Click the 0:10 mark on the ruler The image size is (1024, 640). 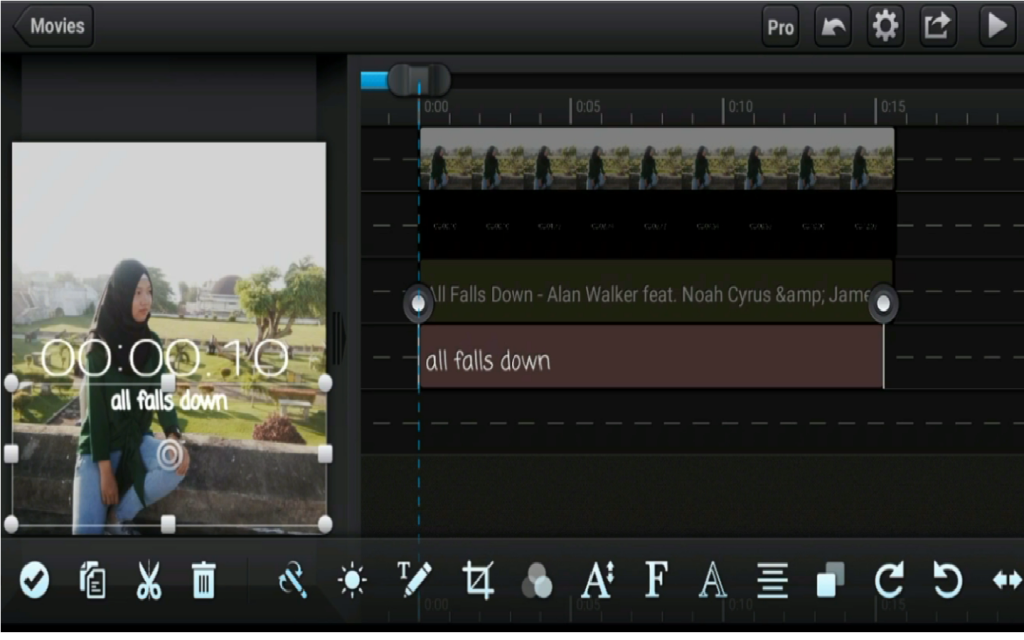pos(741,106)
